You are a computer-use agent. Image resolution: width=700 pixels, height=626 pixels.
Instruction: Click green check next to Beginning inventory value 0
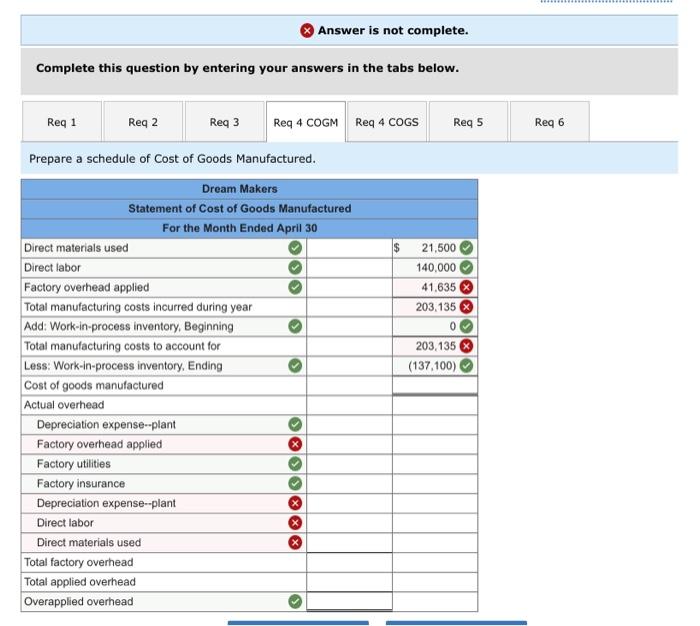[x=466, y=326]
